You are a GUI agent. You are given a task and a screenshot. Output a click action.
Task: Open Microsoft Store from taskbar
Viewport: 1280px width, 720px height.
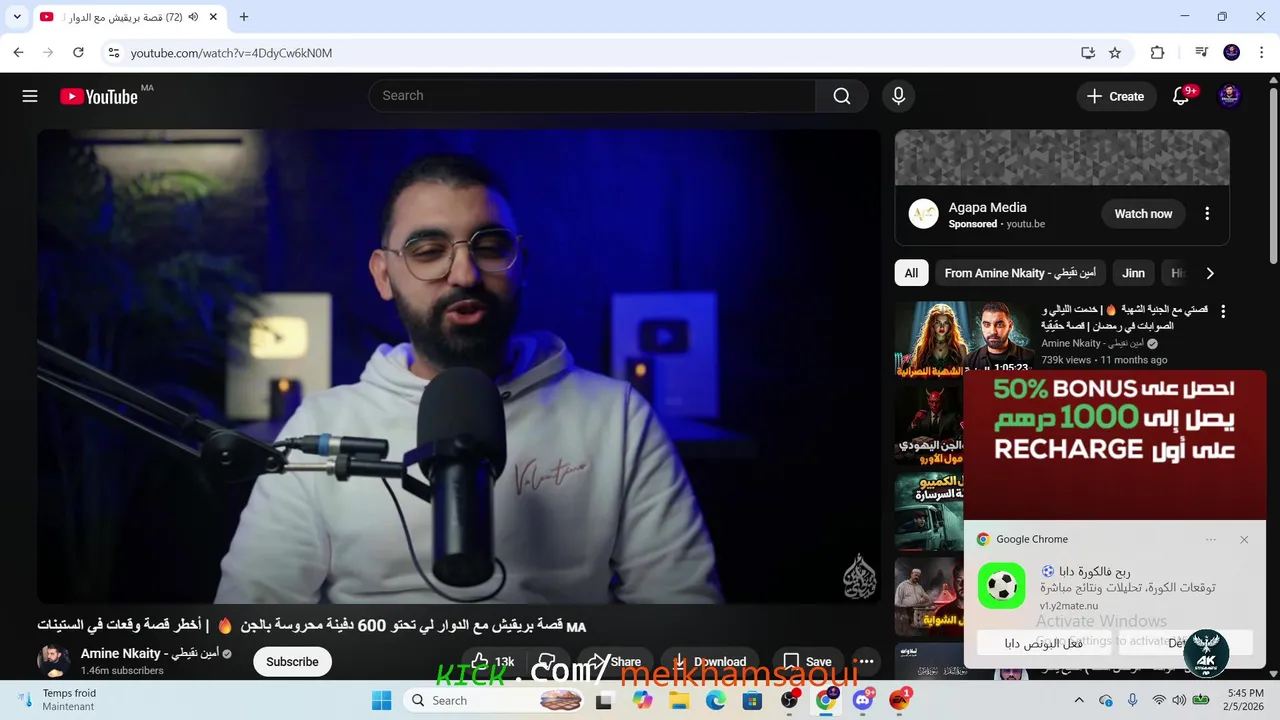(x=752, y=700)
